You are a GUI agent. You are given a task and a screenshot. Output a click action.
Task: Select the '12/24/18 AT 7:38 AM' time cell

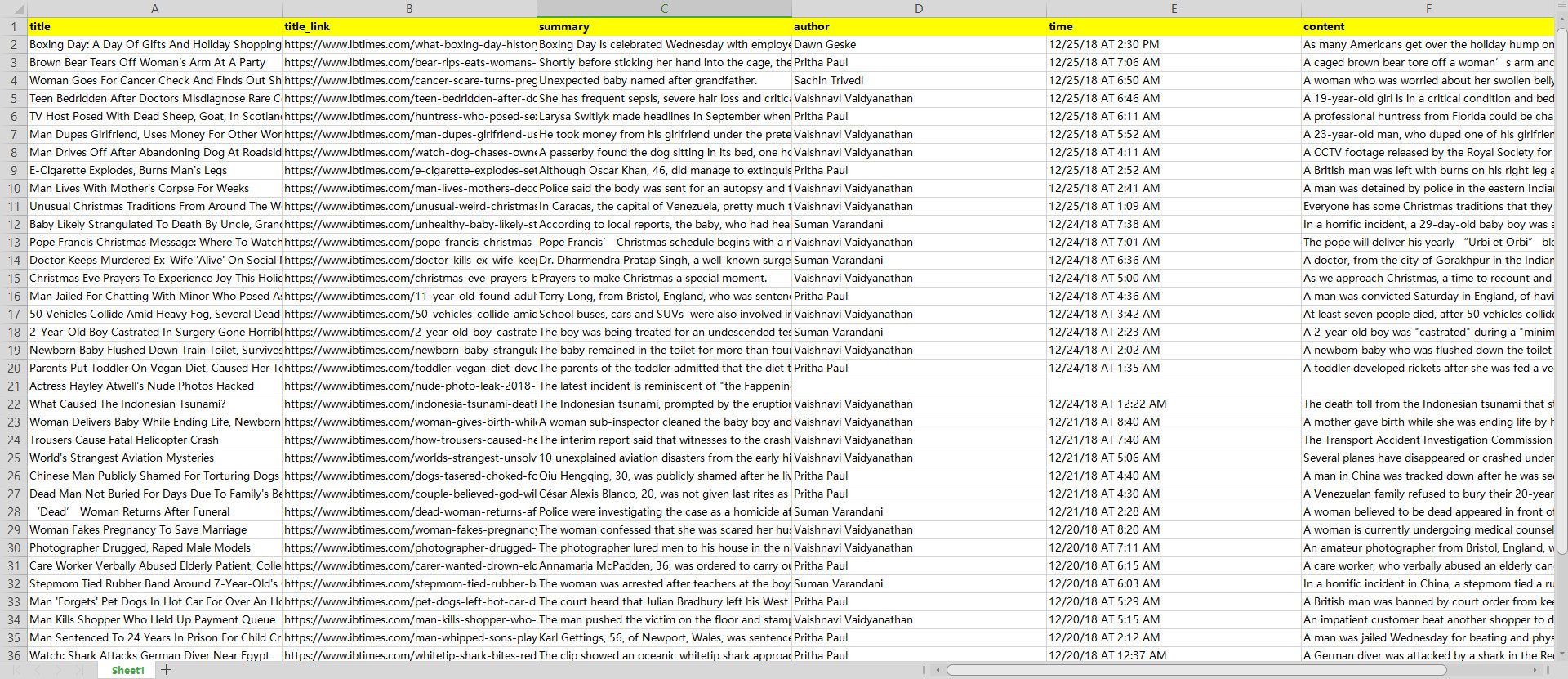pos(1174,224)
